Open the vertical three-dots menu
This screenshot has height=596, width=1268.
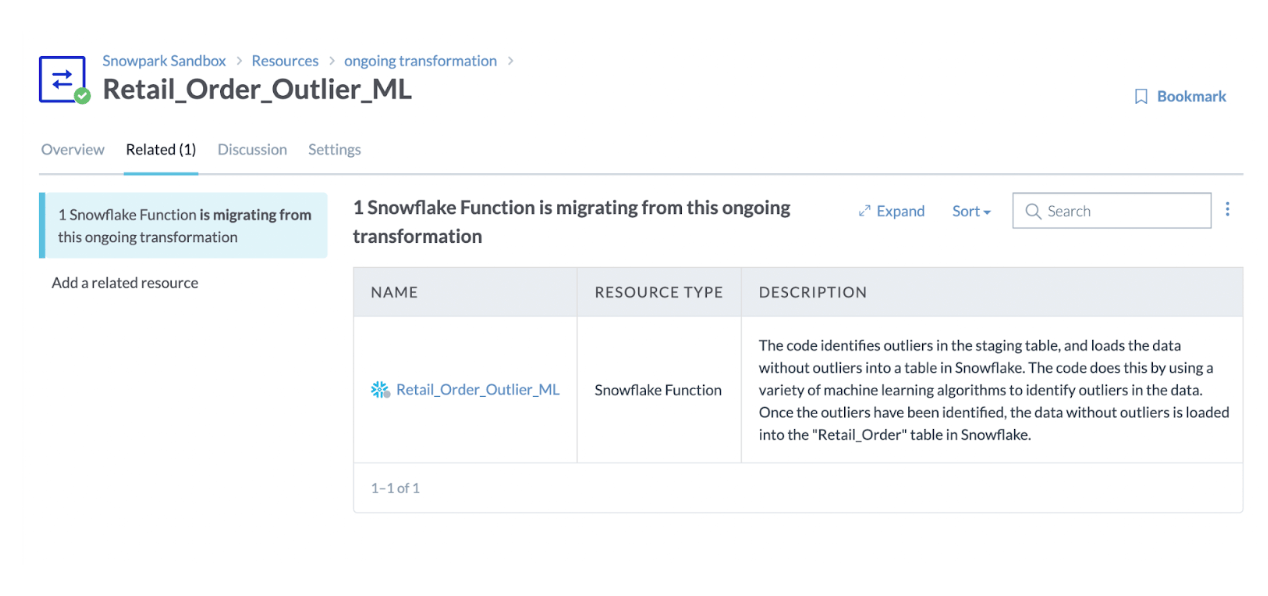1228,210
